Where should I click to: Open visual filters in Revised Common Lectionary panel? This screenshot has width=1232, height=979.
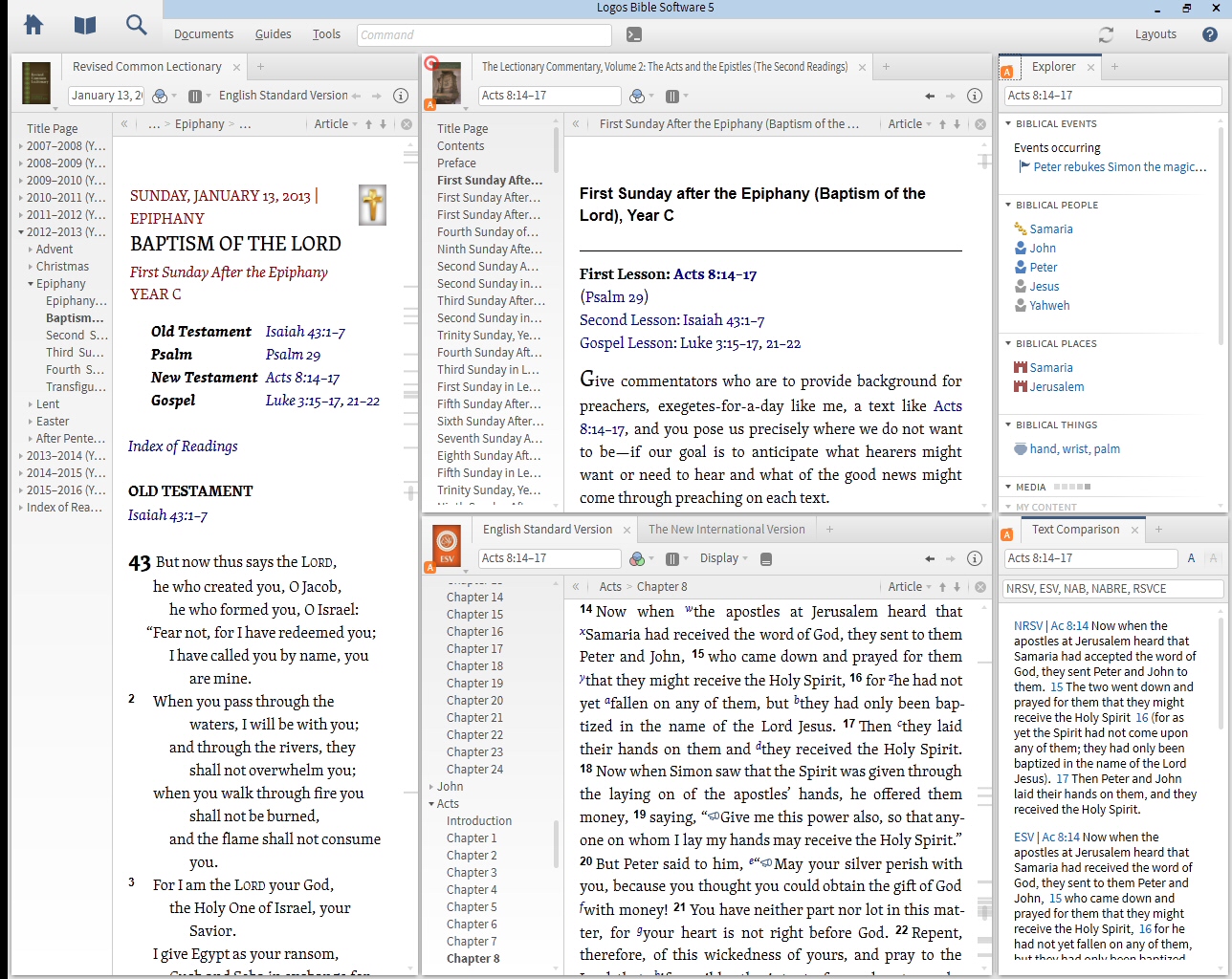pyautogui.click(x=161, y=96)
